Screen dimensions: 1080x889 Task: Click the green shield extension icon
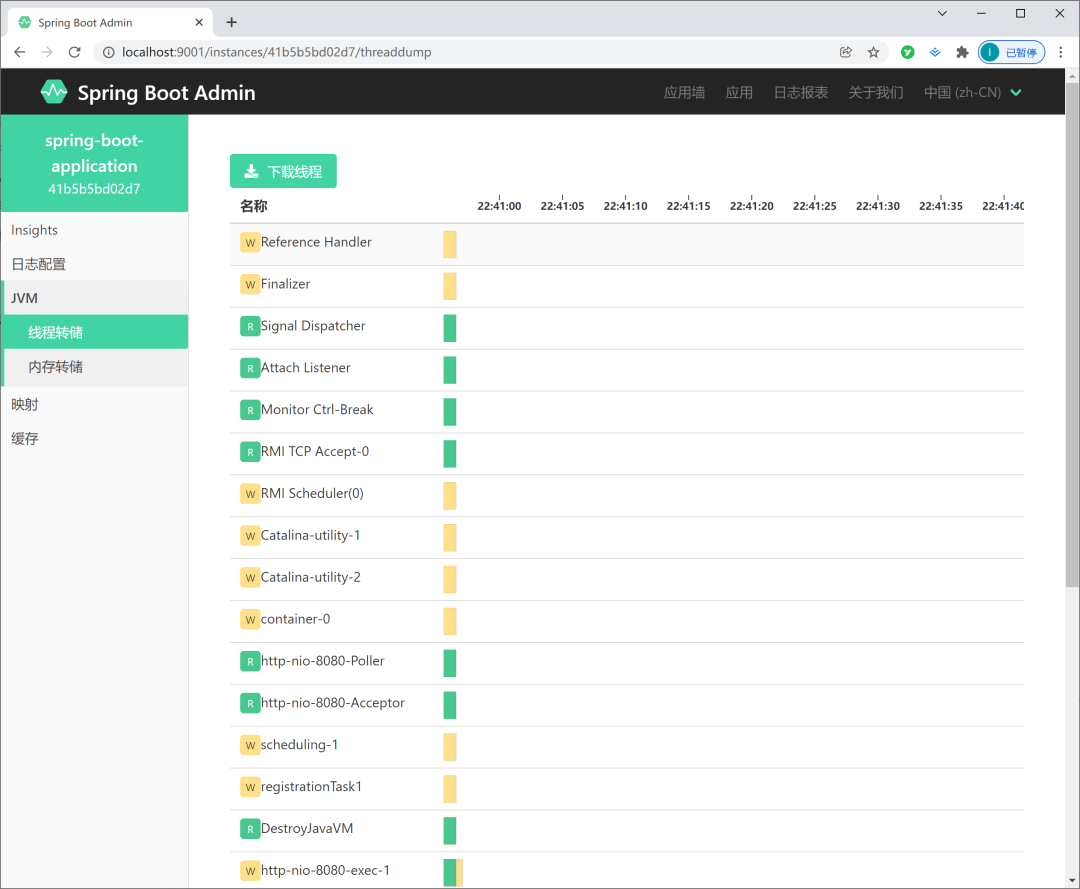[x=906, y=52]
